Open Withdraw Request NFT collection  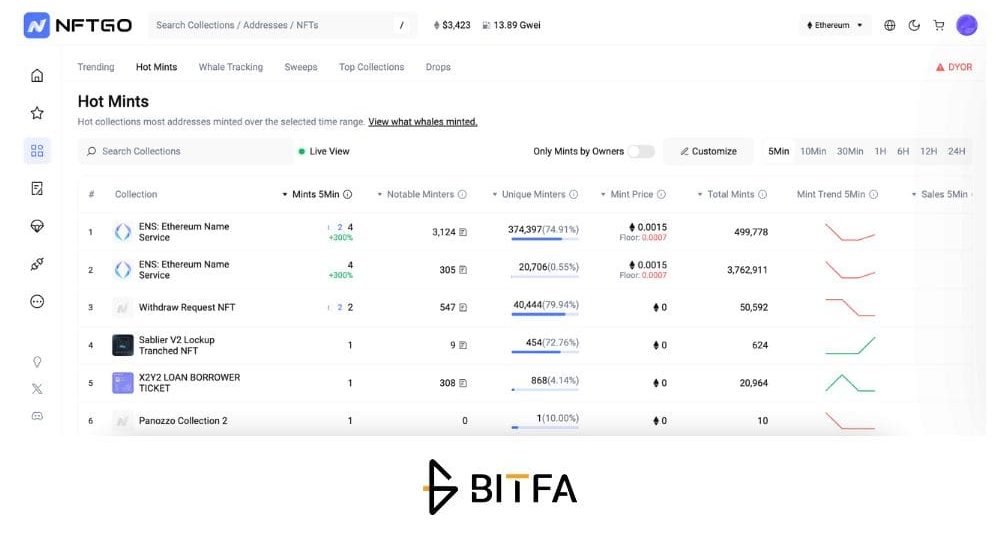(x=187, y=307)
